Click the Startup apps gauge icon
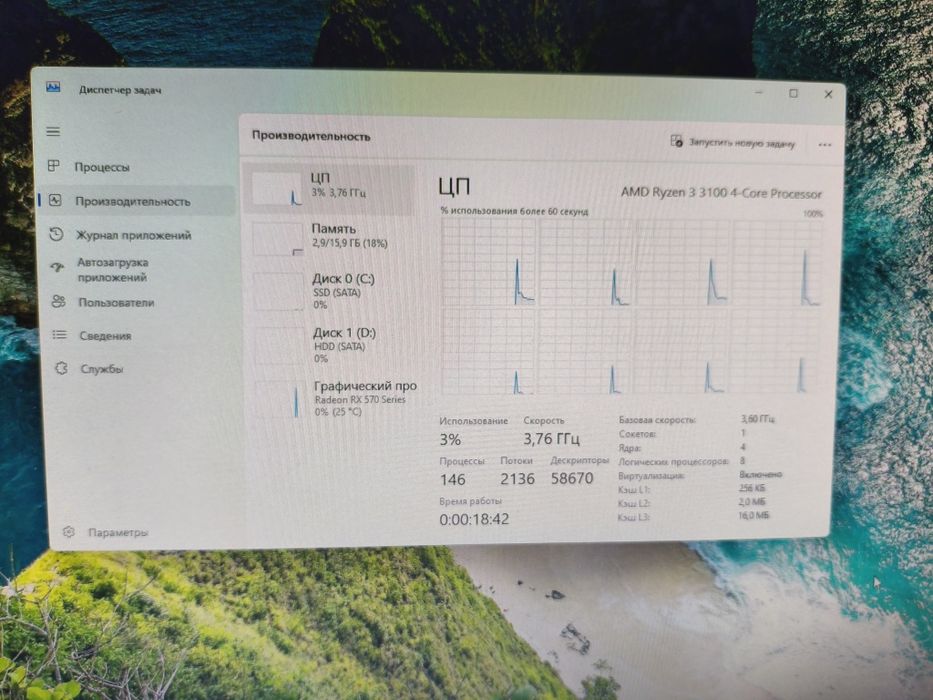Screen dimensions: 933x700 tap(57, 267)
